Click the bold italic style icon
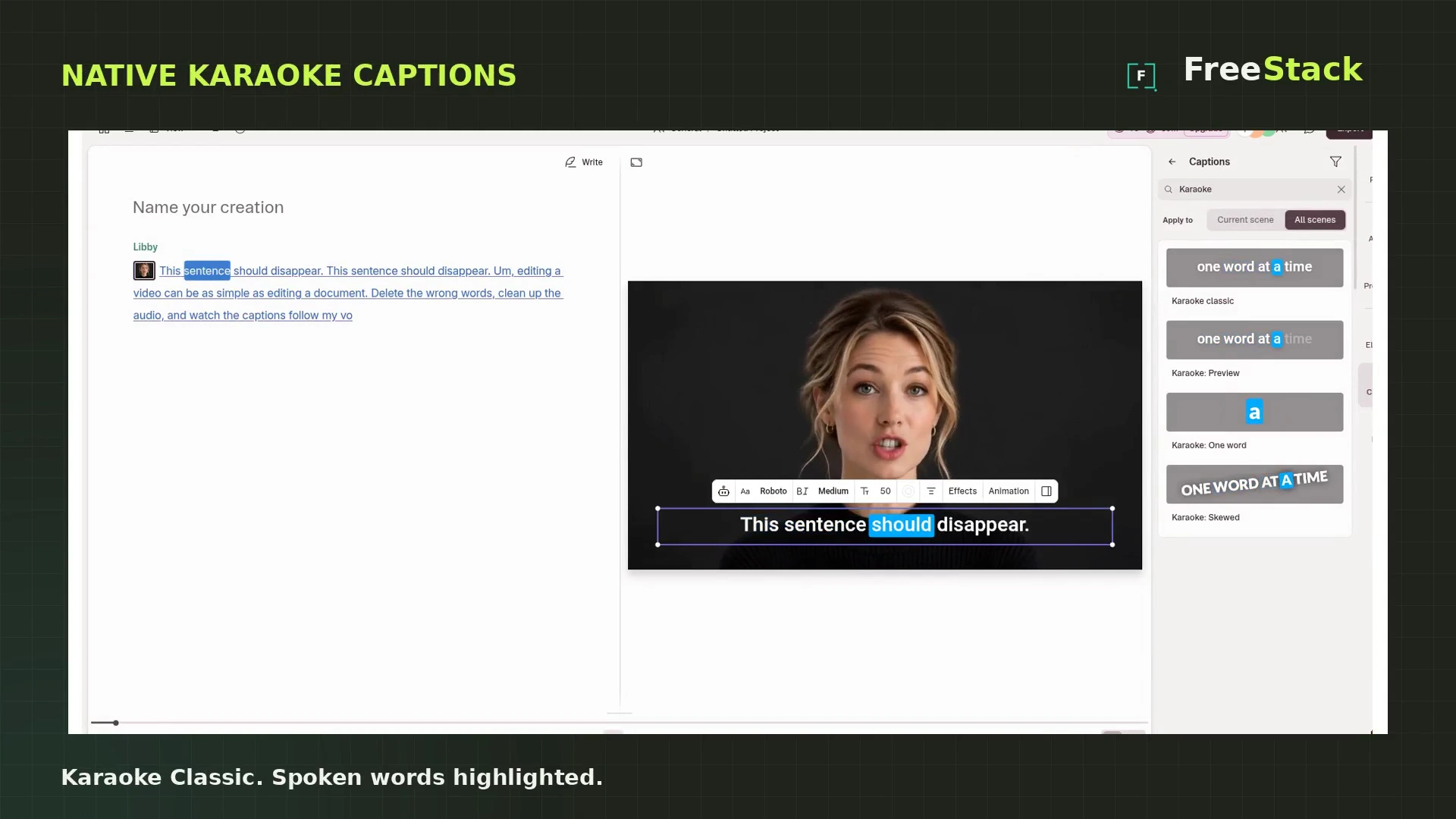 click(x=802, y=491)
